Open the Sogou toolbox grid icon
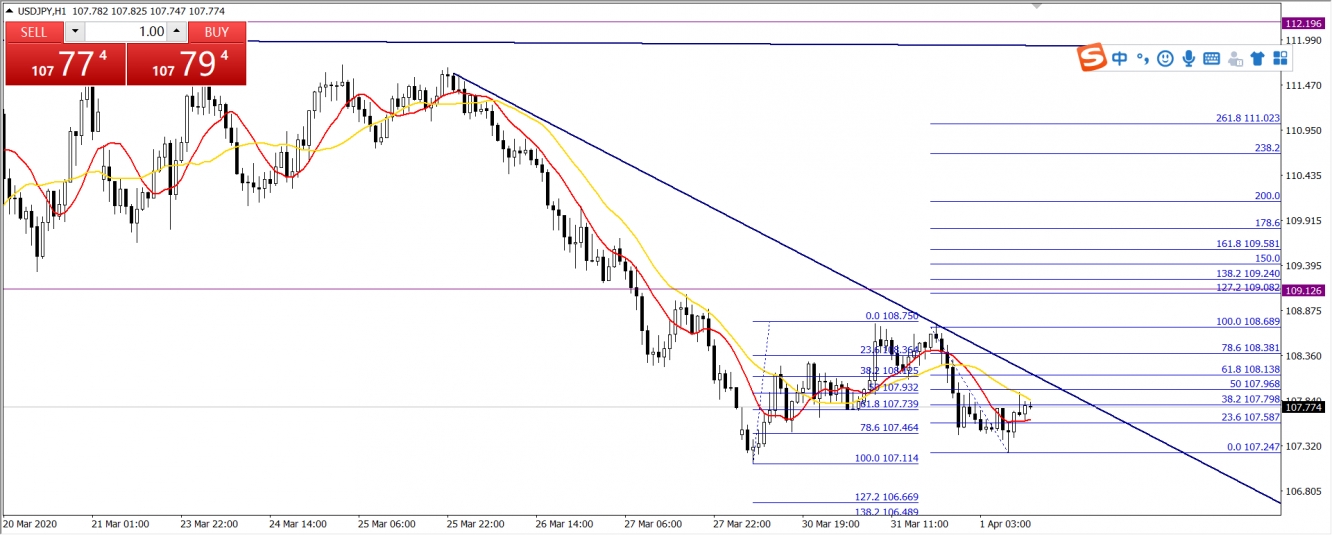This screenshot has height=535, width=1332. point(1280,59)
